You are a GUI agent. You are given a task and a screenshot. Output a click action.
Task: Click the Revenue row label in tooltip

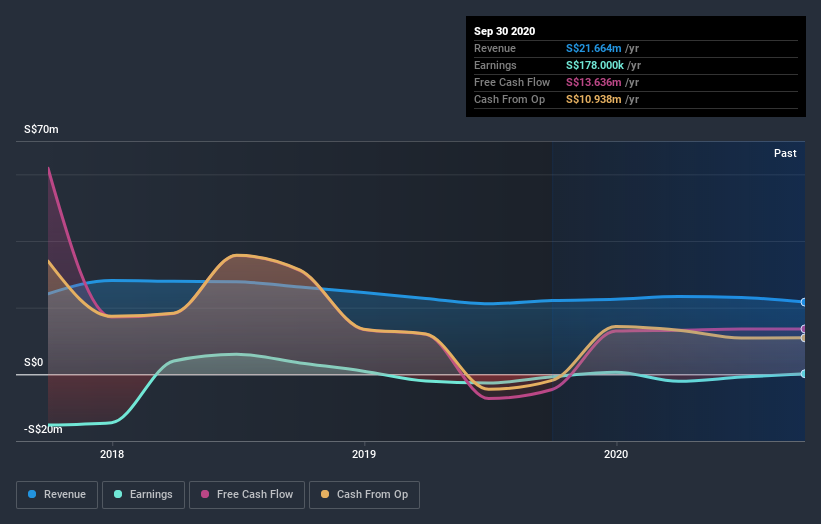click(495, 48)
